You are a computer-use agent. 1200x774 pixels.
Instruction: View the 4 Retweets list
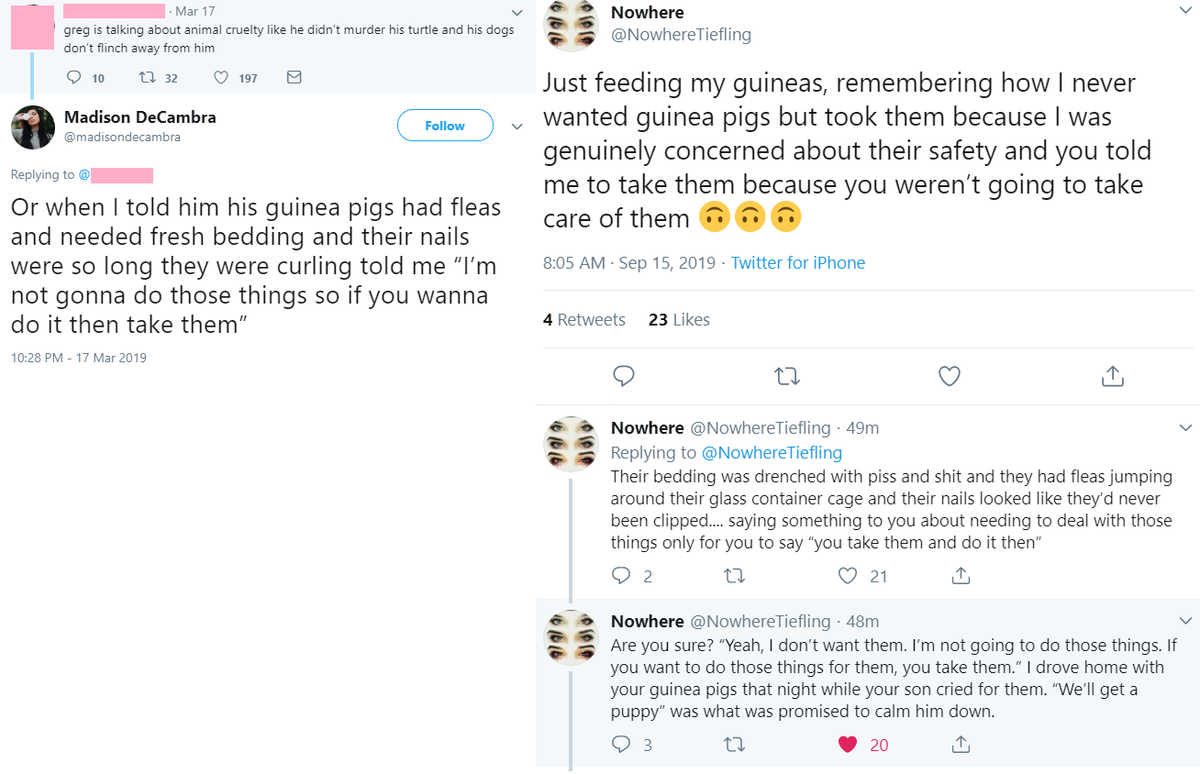click(584, 319)
